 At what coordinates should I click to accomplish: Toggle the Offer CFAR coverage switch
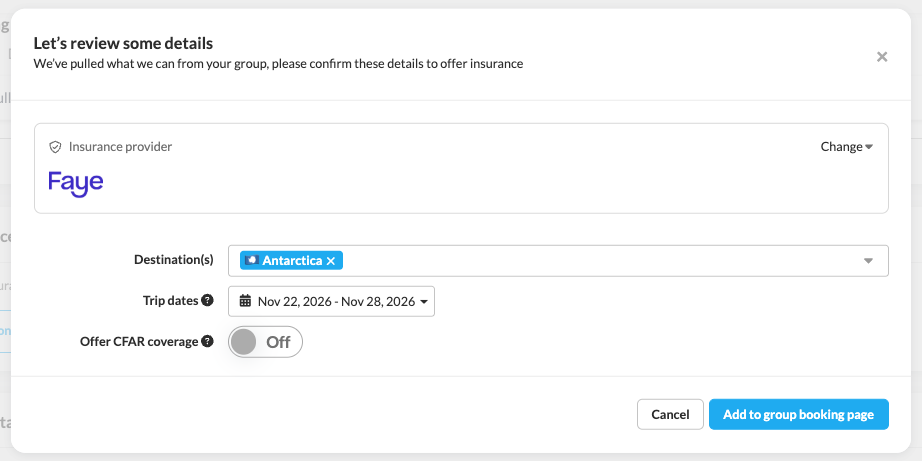tap(265, 342)
